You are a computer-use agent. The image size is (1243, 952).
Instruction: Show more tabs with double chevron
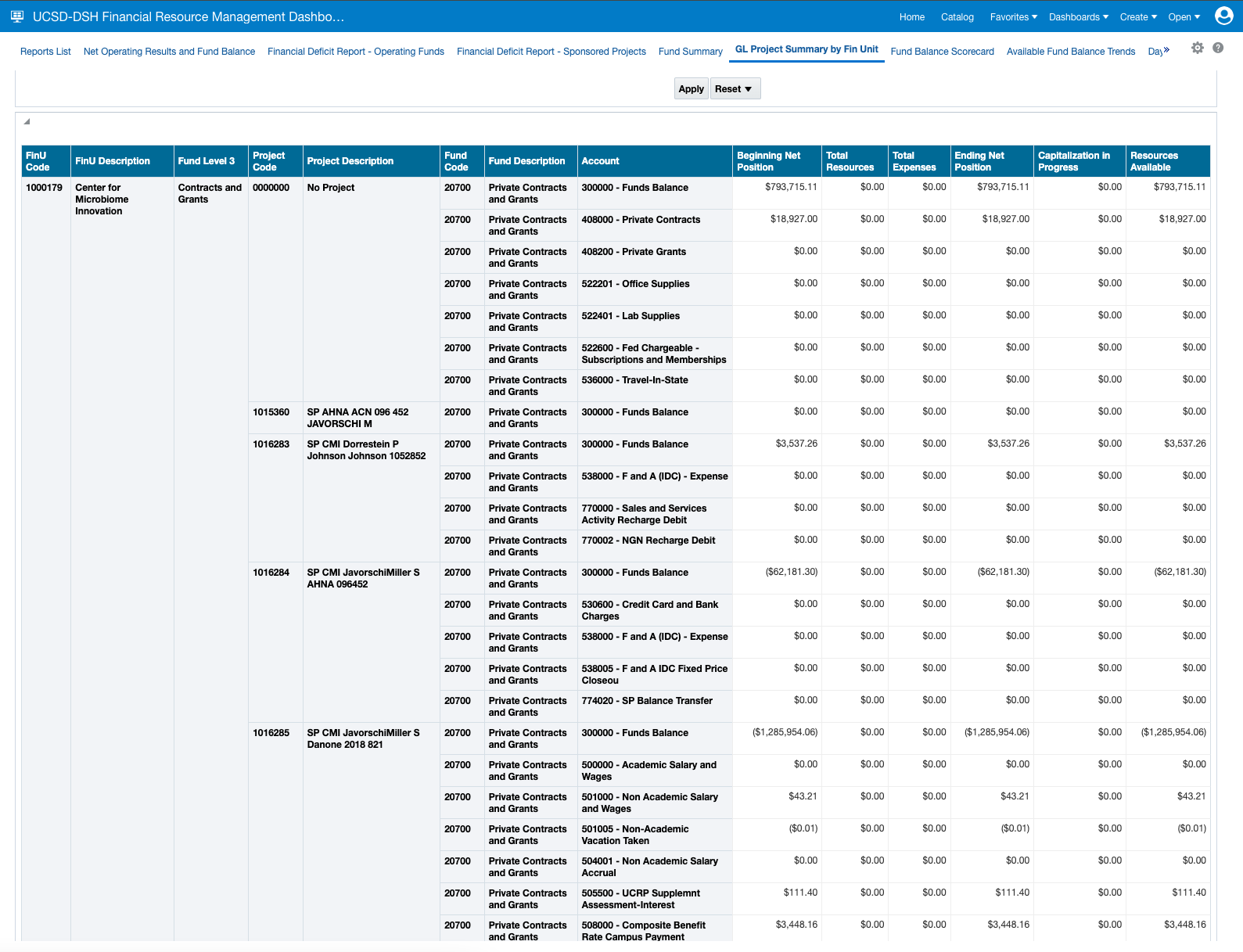click(1166, 50)
